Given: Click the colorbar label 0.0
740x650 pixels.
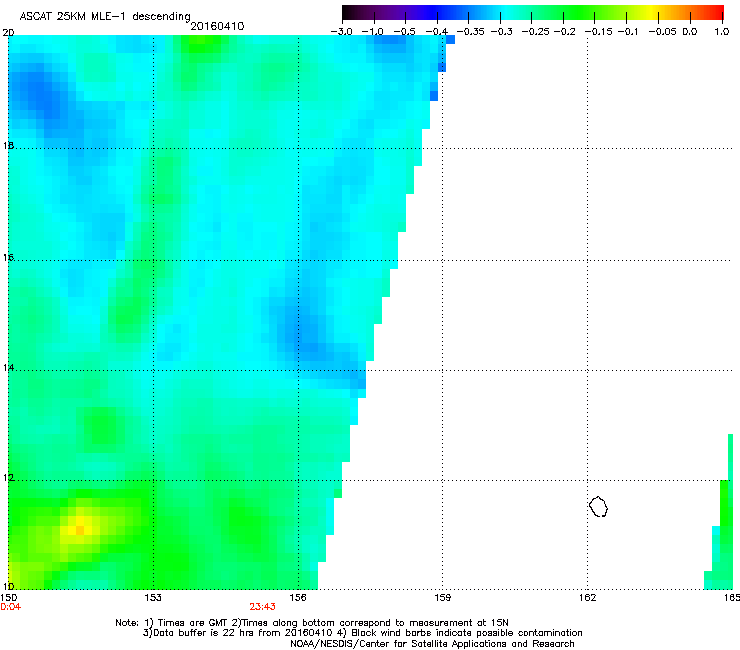Looking at the screenshot, I should point(690,32).
